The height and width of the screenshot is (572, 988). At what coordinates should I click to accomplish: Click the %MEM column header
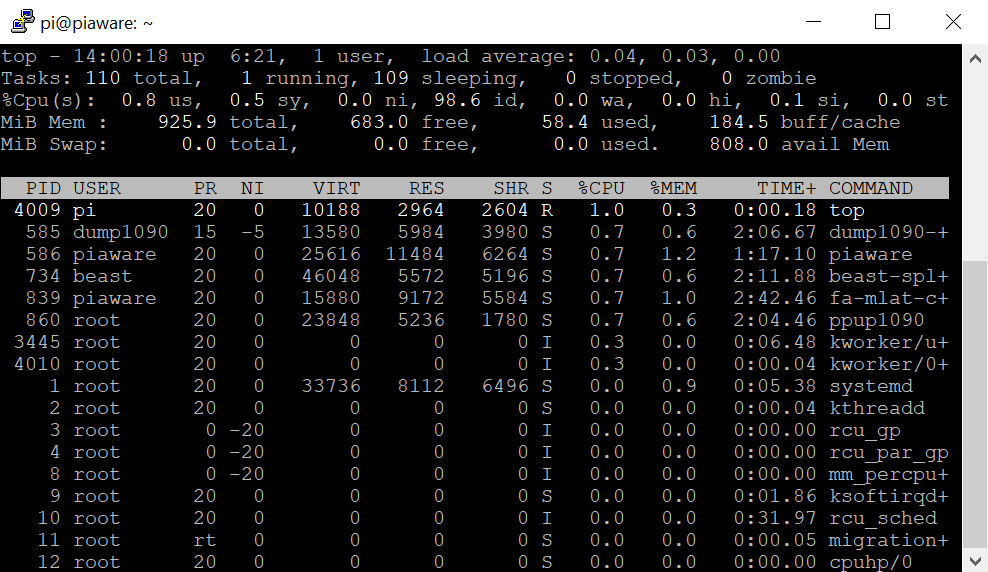pos(674,188)
